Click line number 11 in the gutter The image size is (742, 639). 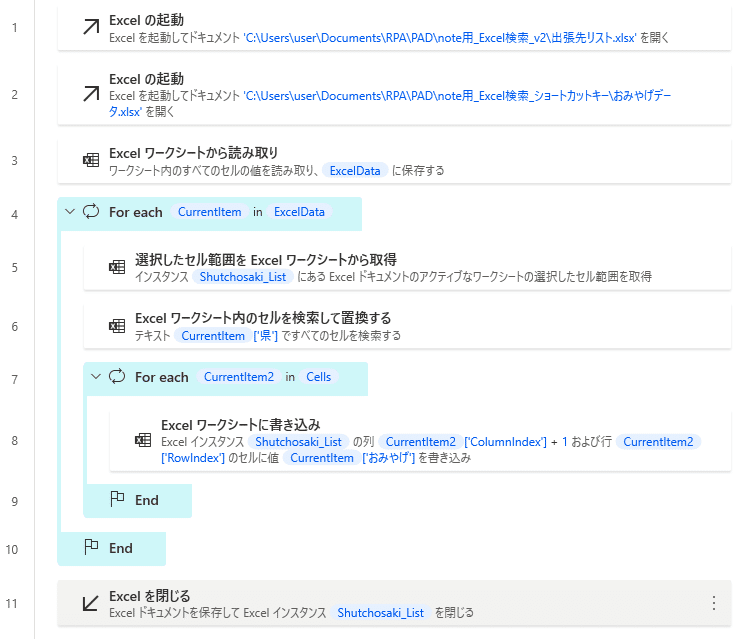[12, 604]
